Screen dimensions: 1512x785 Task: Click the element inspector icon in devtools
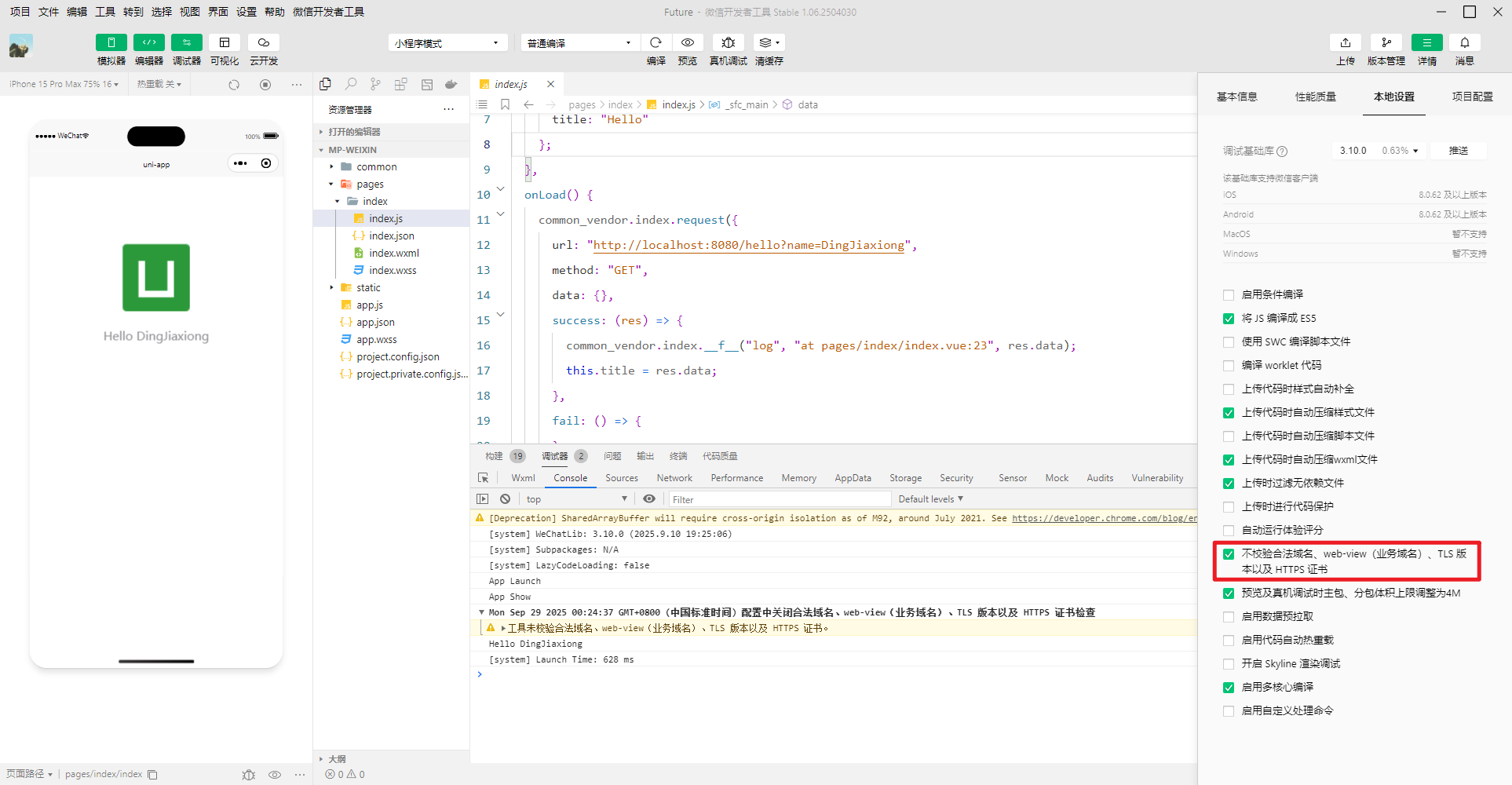click(484, 477)
